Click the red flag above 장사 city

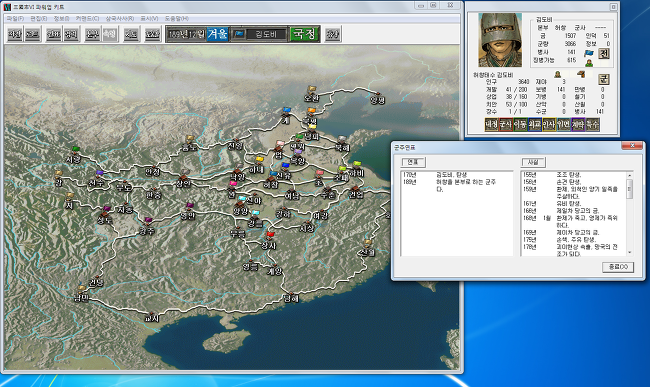270,235
